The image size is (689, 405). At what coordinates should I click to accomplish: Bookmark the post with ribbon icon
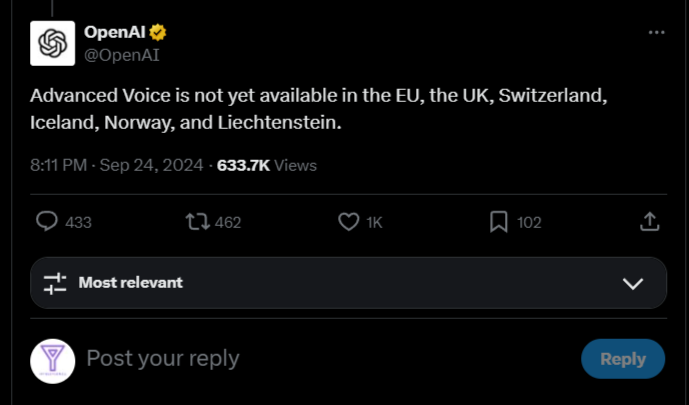(x=499, y=222)
